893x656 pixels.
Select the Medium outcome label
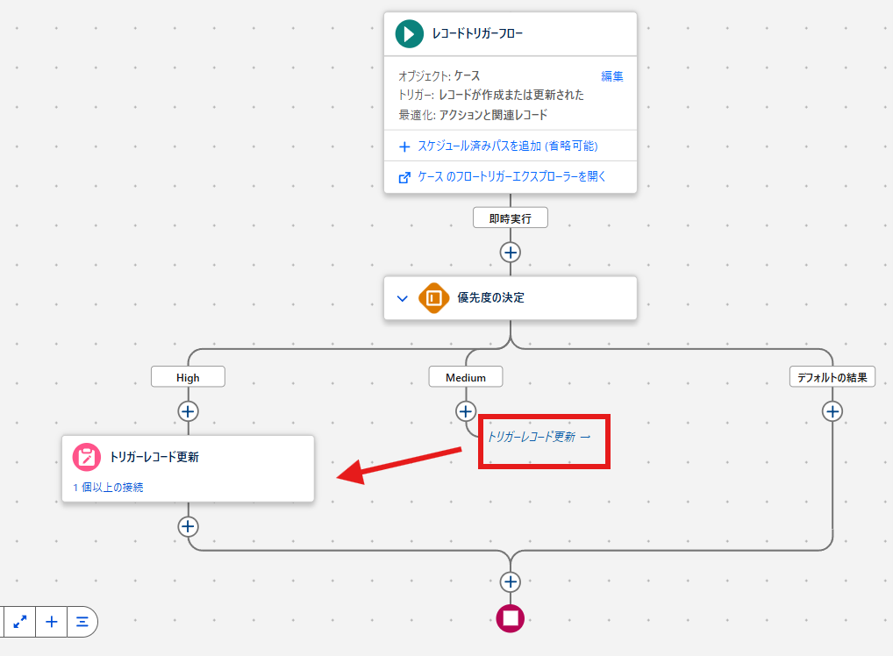click(465, 378)
